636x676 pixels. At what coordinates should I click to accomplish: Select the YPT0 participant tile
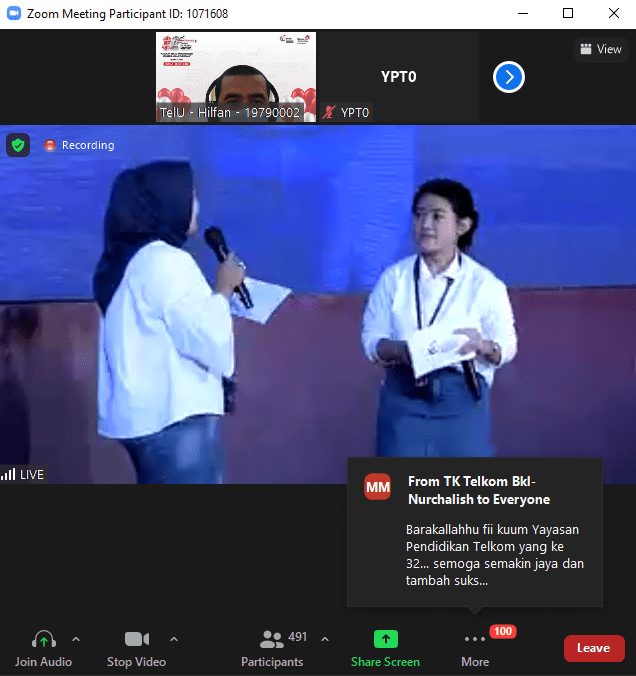(x=398, y=77)
